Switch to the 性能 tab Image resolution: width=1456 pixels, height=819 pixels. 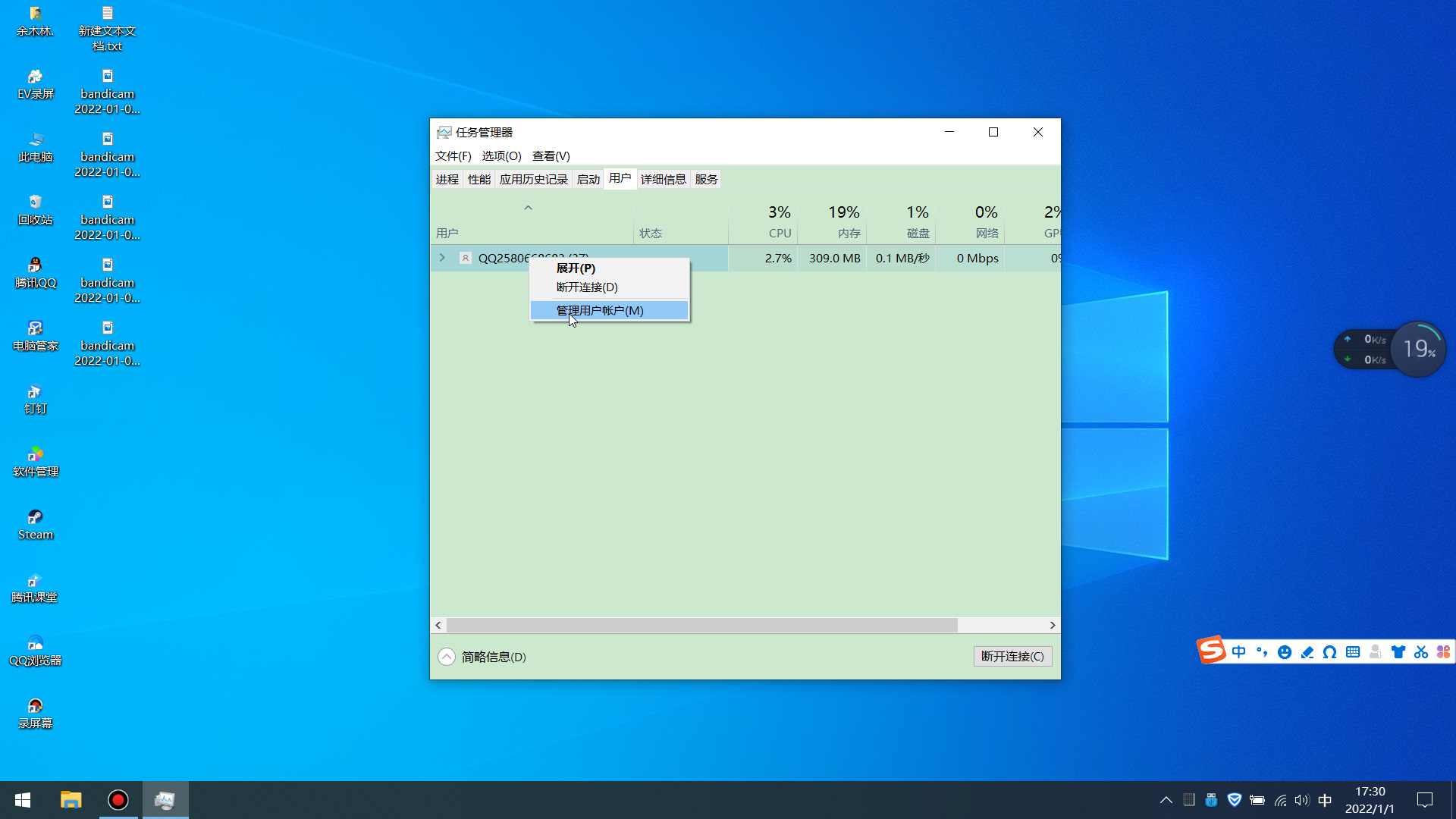479,179
